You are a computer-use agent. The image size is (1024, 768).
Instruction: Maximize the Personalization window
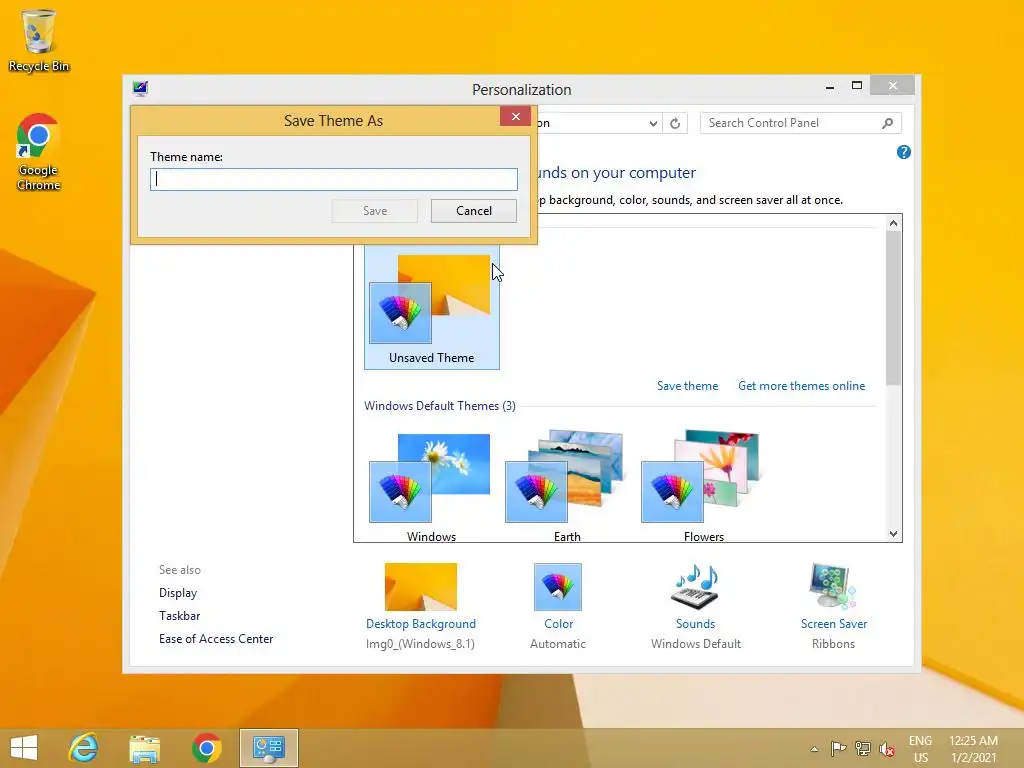(857, 86)
